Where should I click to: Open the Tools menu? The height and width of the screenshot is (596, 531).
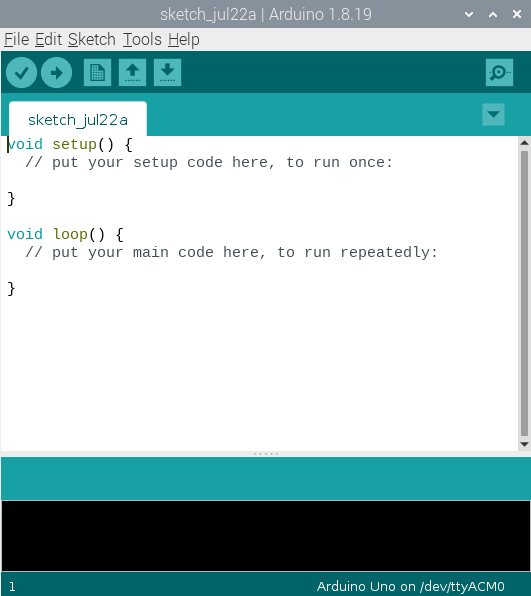click(142, 40)
